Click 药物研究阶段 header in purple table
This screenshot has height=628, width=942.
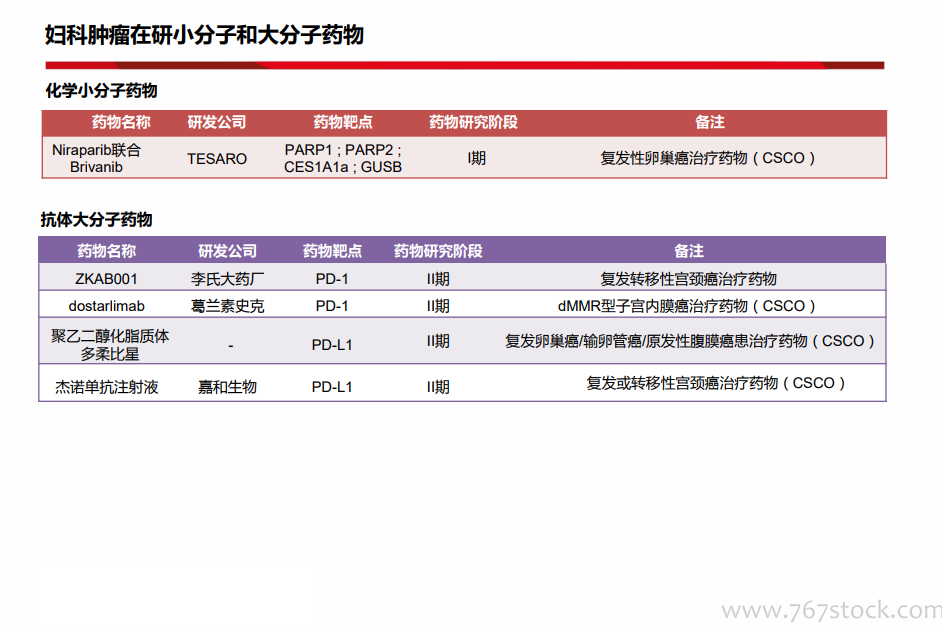pyautogui.click(x=438, y=251)
